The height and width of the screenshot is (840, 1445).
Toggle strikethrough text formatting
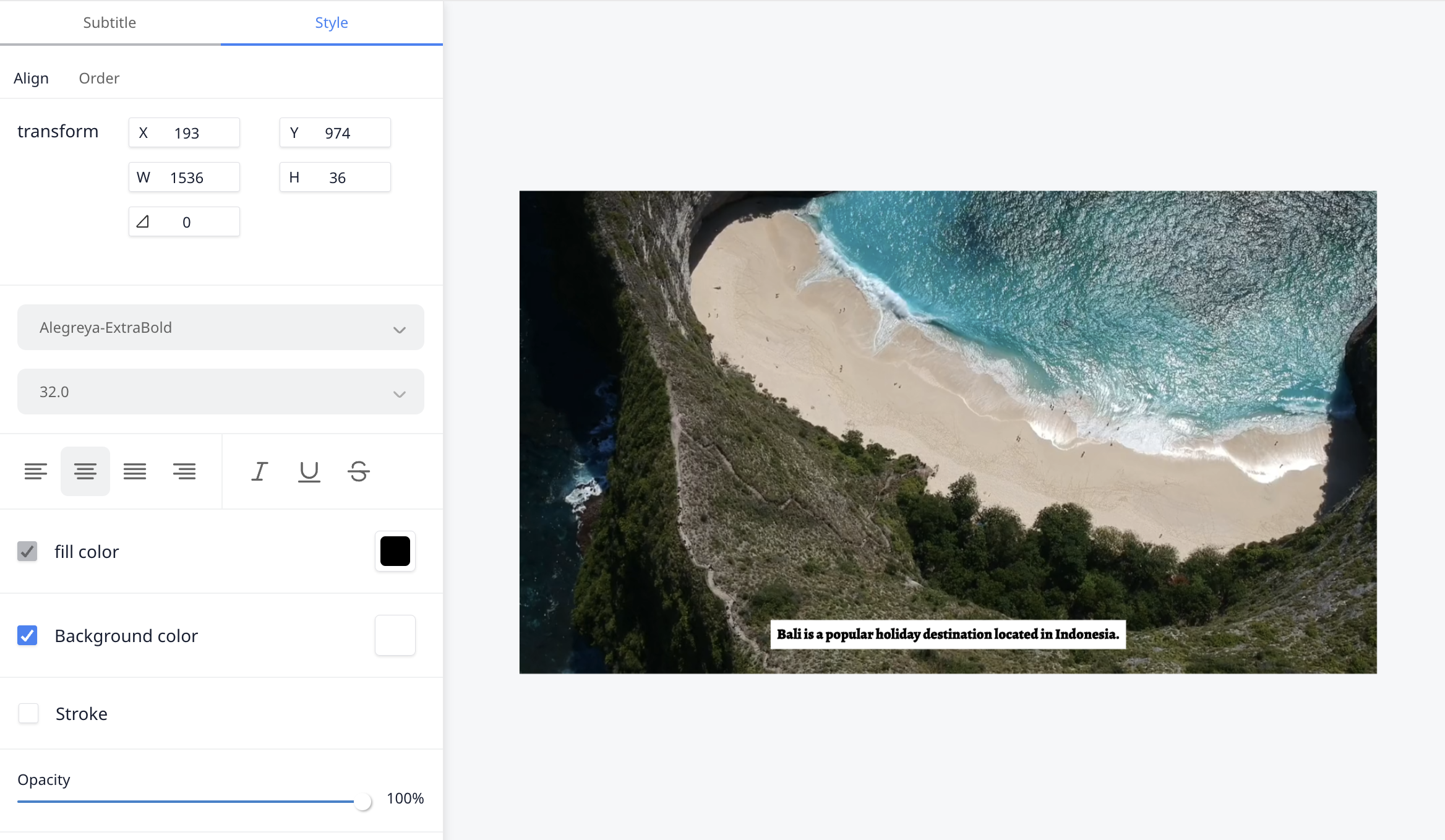(359, 471)
